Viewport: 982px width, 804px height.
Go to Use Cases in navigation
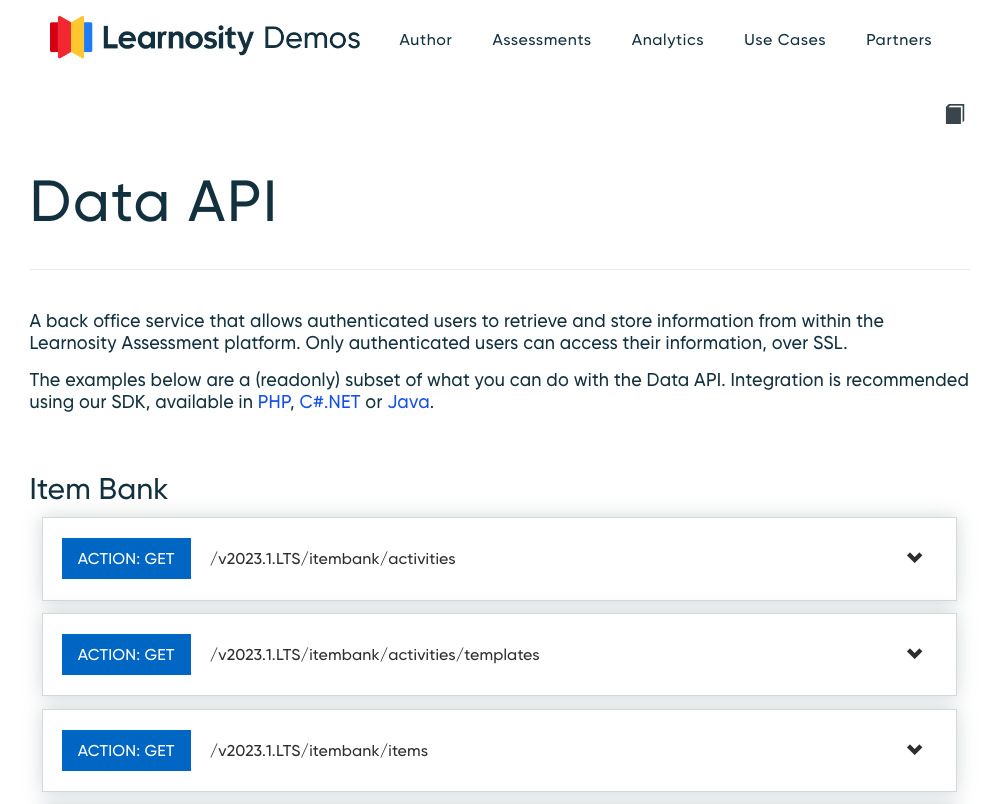point(784,40)
